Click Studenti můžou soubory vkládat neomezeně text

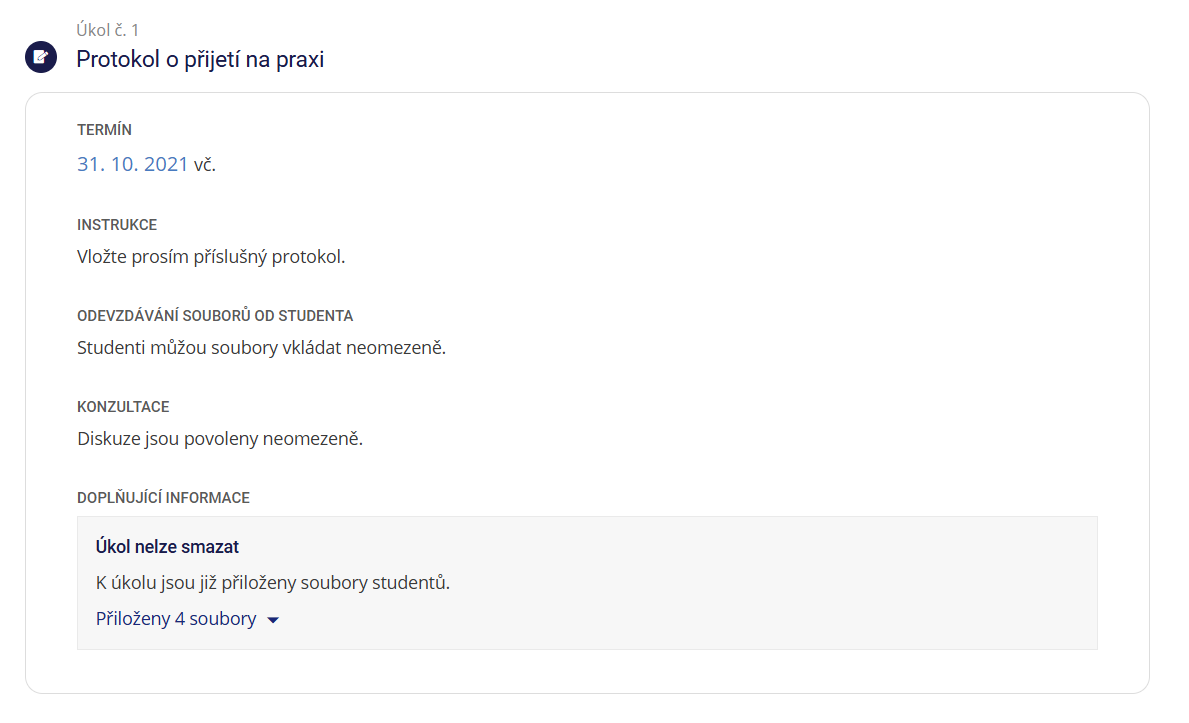(x=261, y=348)
